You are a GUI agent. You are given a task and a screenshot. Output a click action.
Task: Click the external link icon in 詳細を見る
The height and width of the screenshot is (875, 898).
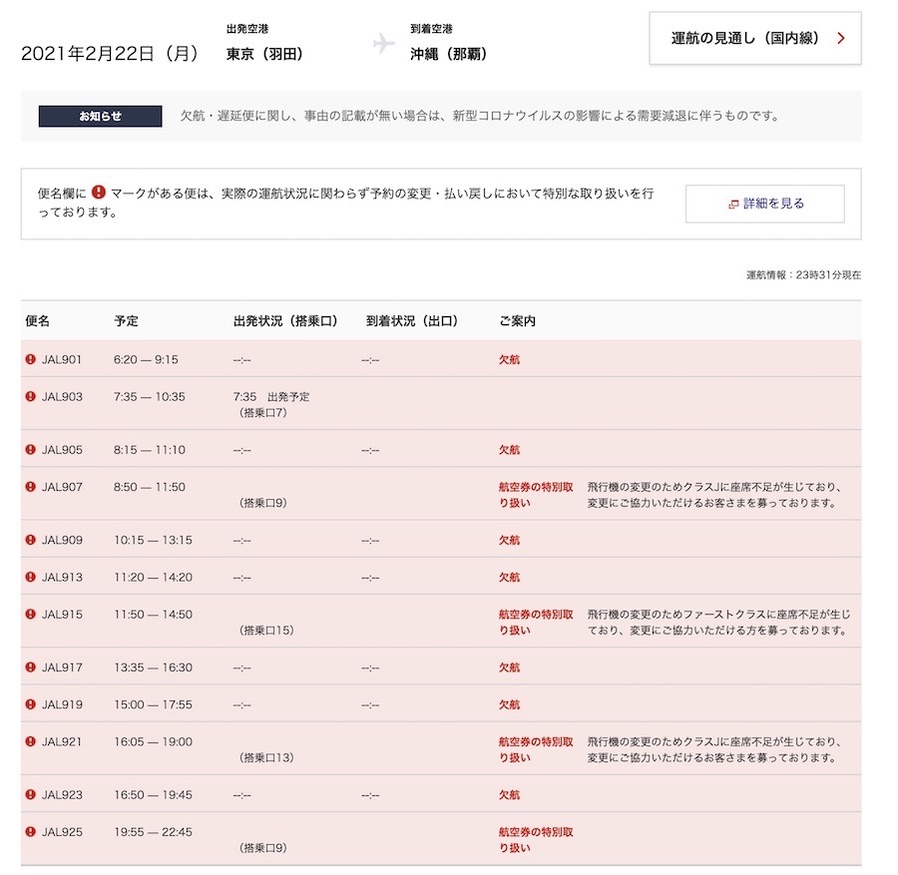pos(733,204)
